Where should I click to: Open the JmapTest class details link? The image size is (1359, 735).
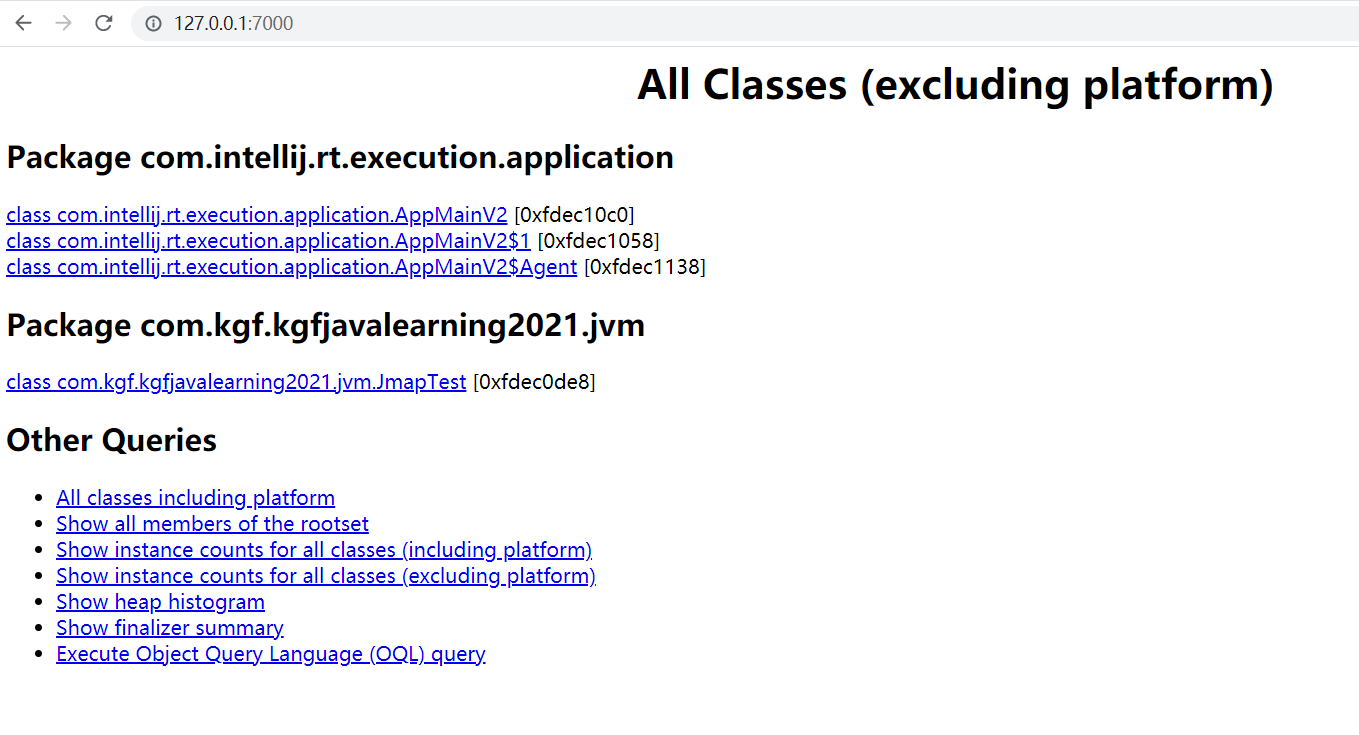tap(235, 381)
